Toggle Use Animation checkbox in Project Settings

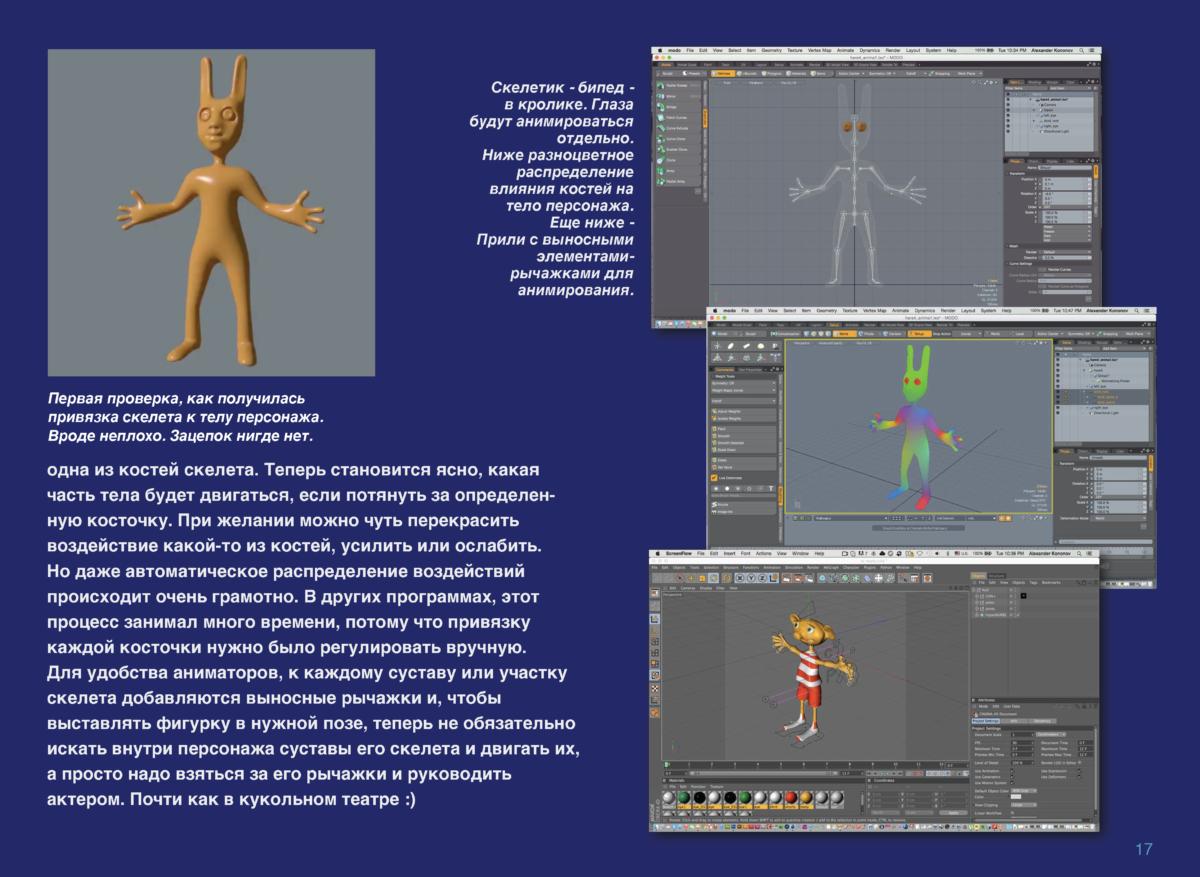tap(1012, 770)
